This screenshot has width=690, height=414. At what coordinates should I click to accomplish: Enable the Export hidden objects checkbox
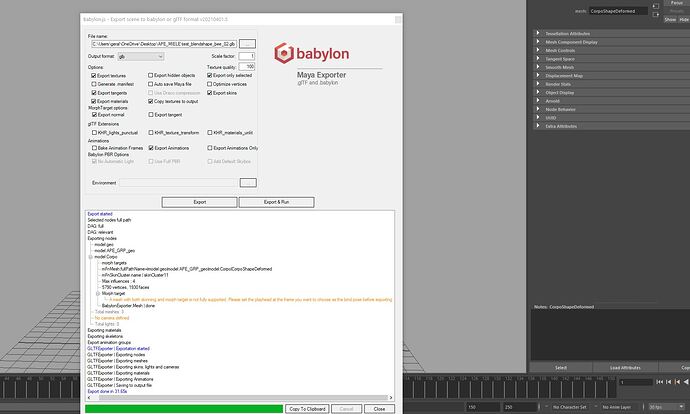(x=150, y=76)
